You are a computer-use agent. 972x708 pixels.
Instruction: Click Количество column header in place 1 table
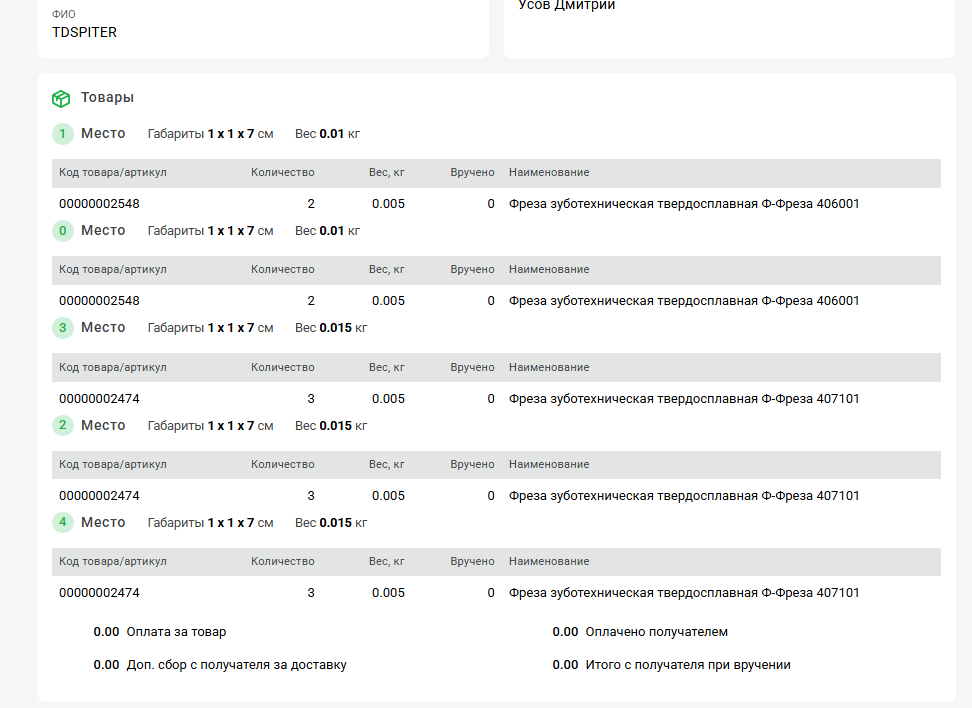coord(282,173)
